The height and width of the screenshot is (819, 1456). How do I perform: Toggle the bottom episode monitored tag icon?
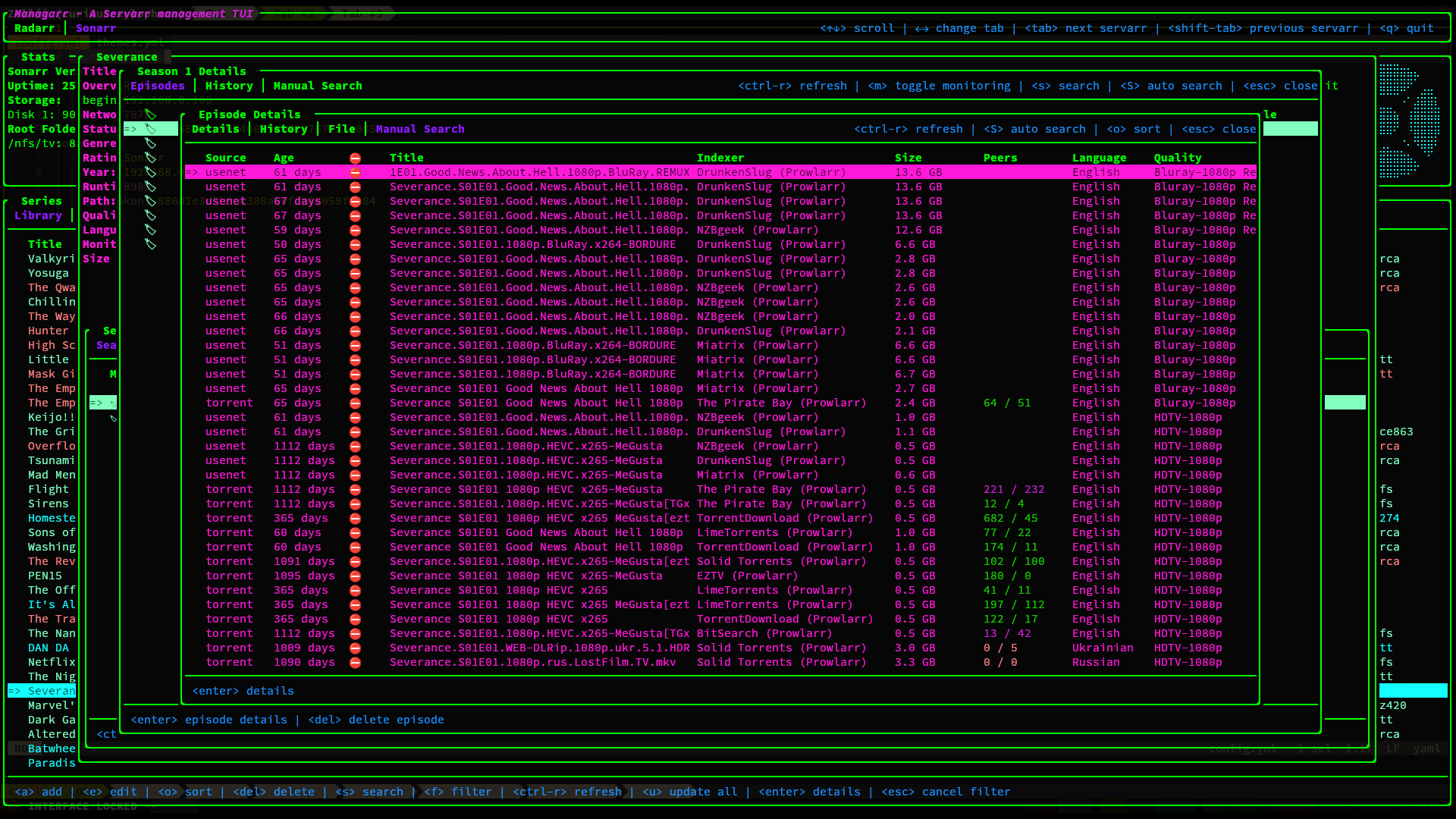[x=151, y=245]
